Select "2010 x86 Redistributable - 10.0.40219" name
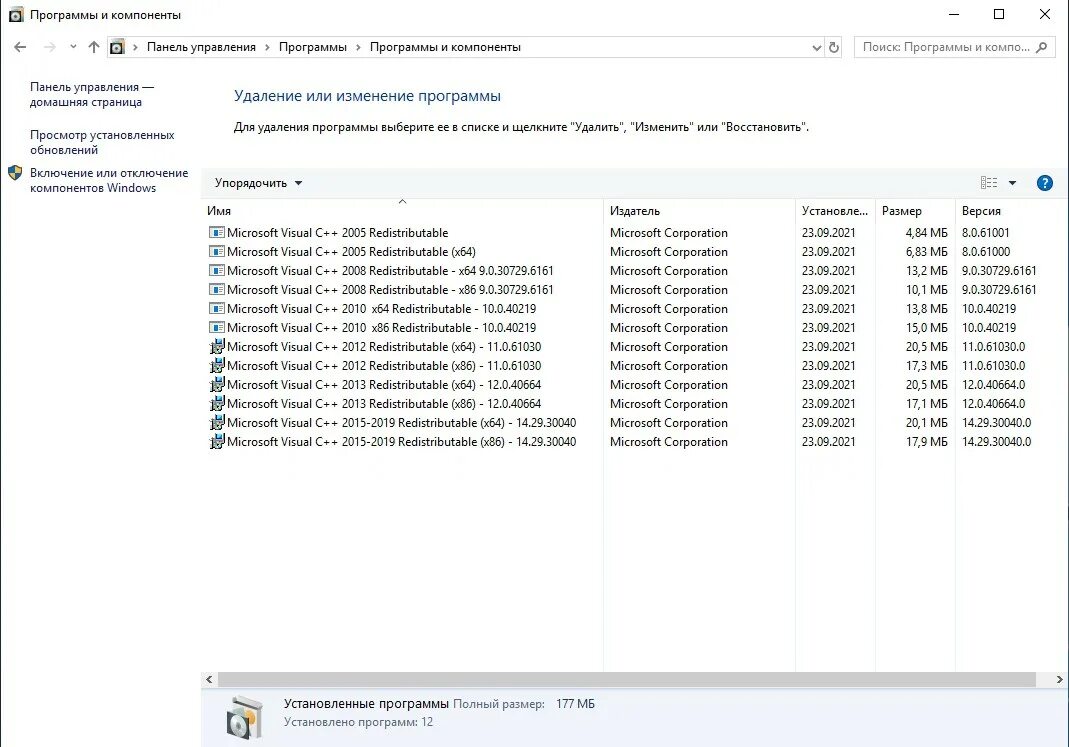Screen dimensions: 1069x747 pos(381,328)
